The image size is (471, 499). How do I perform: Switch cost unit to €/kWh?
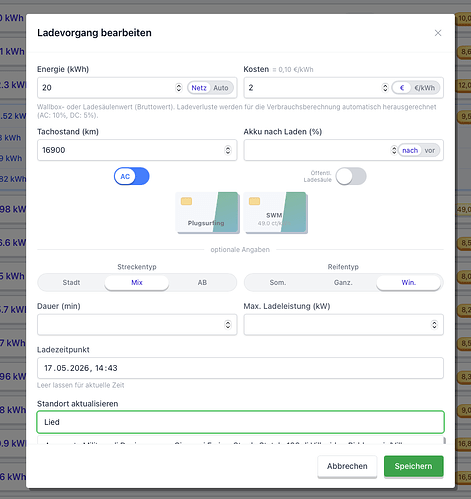pyautogui.click(x=424, y=88)
